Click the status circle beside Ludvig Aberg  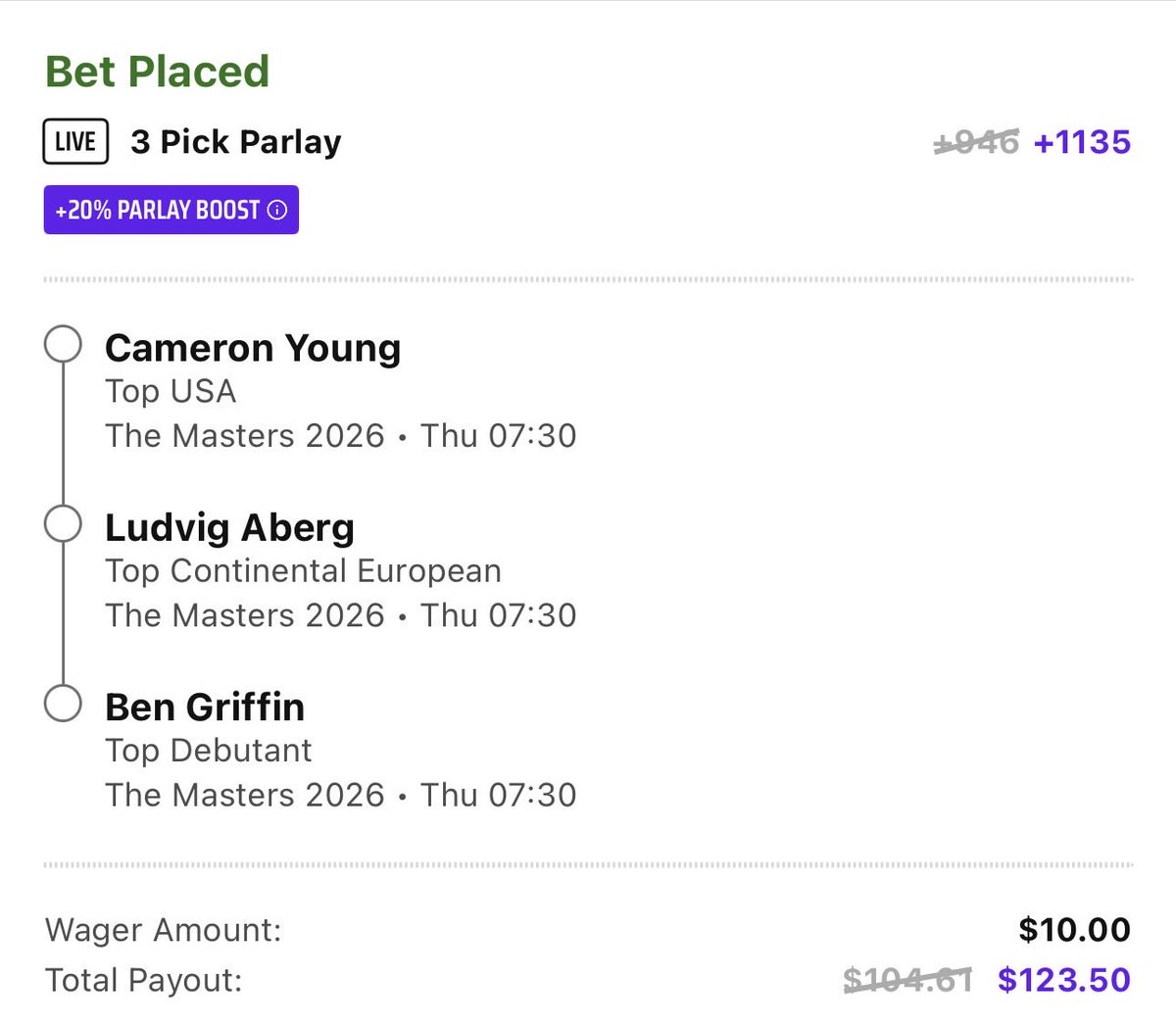tap(64, 524)
